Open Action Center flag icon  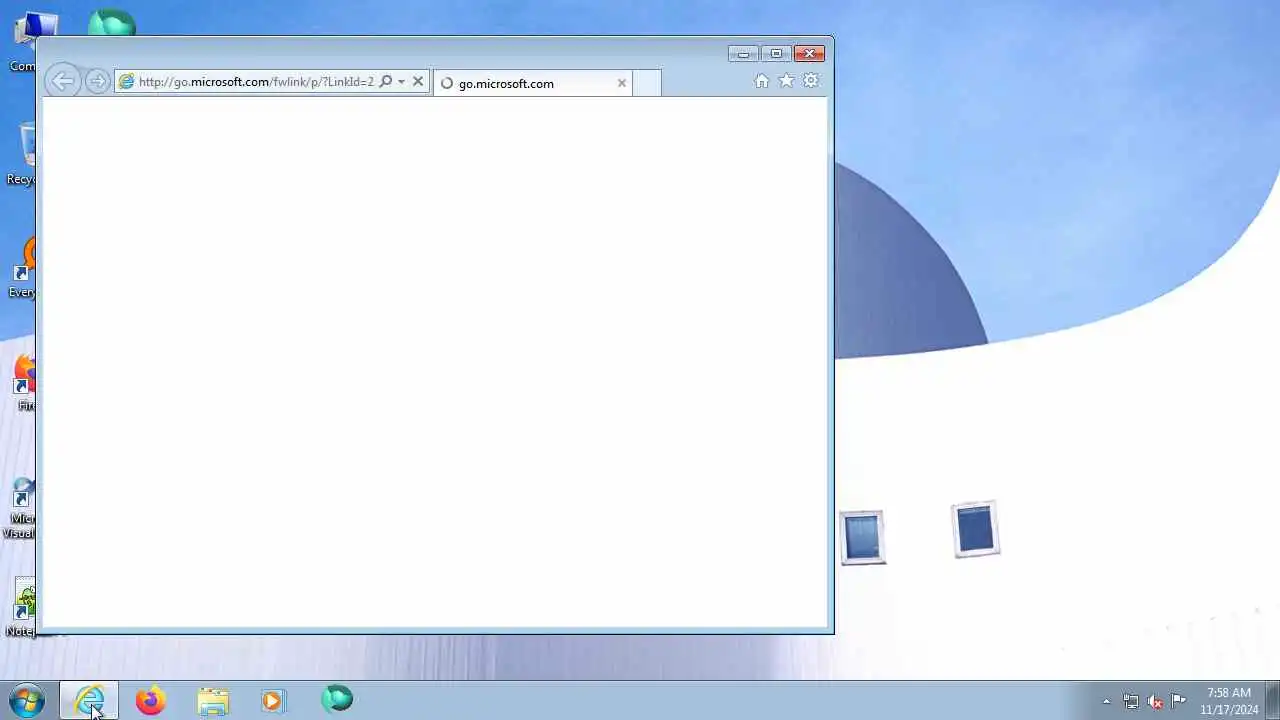point(1179,700)
